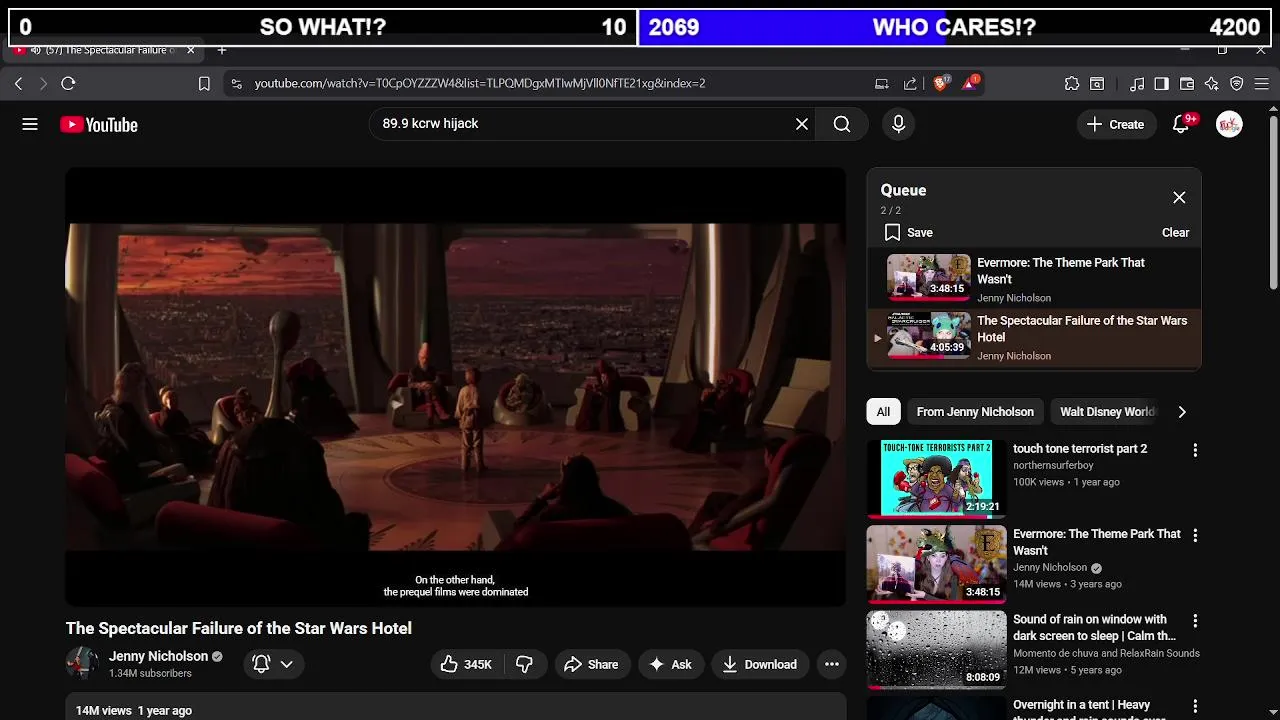
Task: Open options for suggested Evermore video
Action: (1195, 536)
